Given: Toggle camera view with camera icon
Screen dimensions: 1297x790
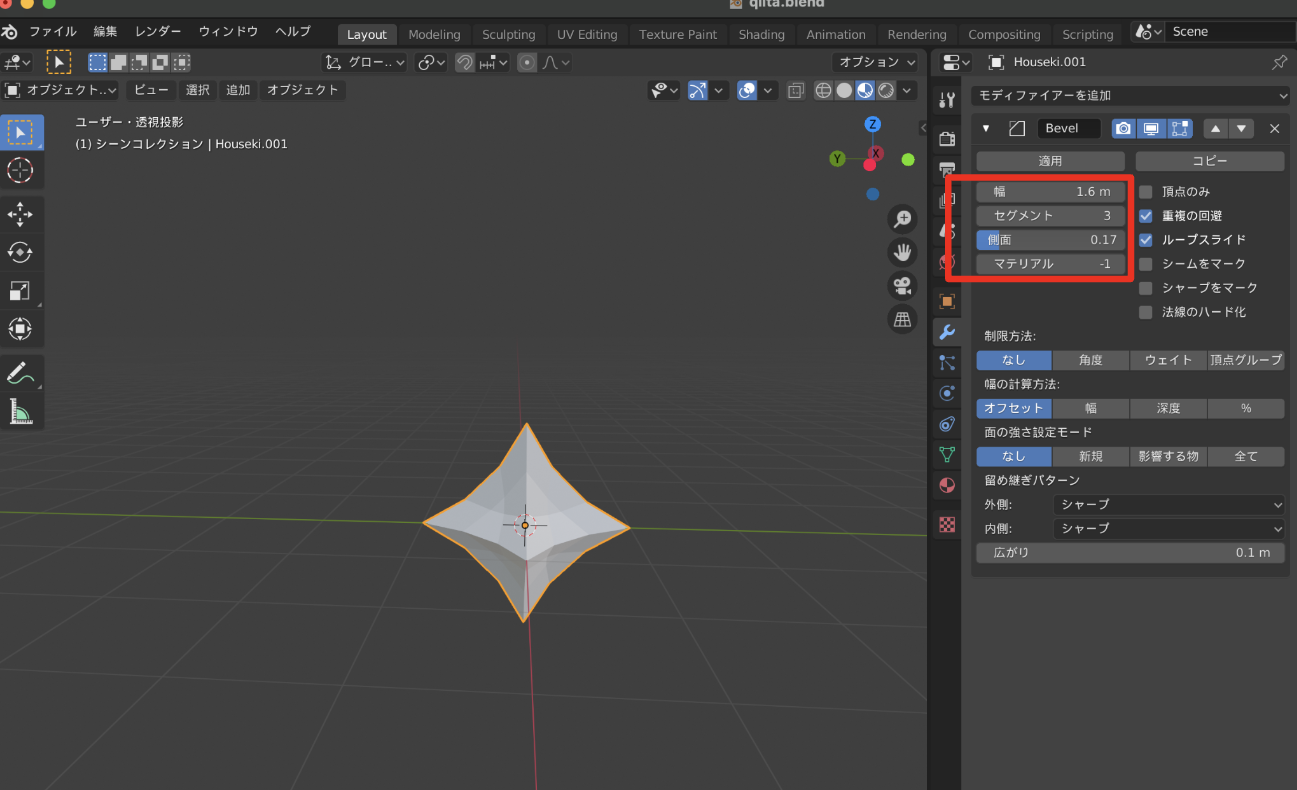Looking at the screenshot, I should [902, 286].
